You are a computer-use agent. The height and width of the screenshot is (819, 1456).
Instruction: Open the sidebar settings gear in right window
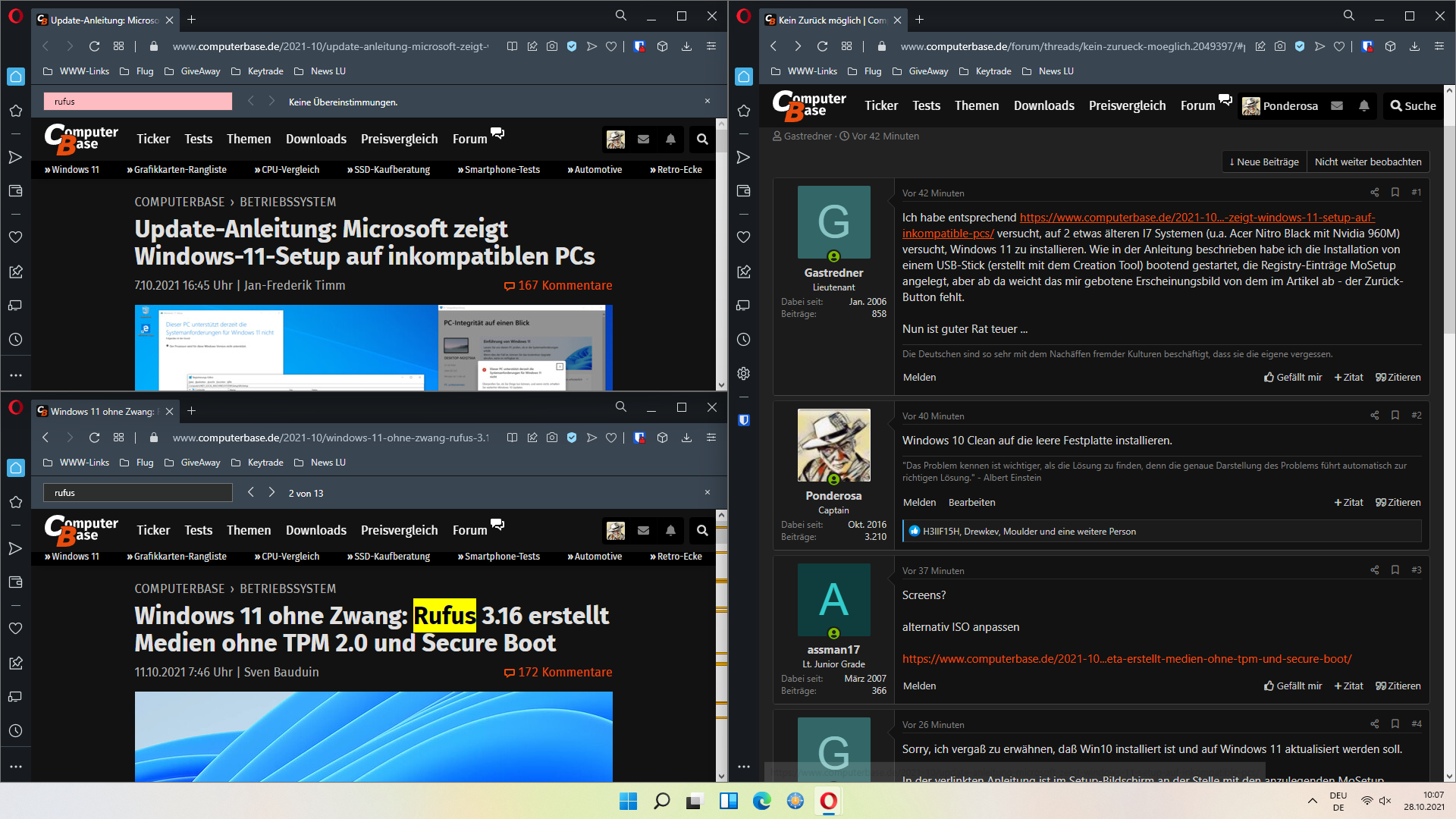pos(743,374)
